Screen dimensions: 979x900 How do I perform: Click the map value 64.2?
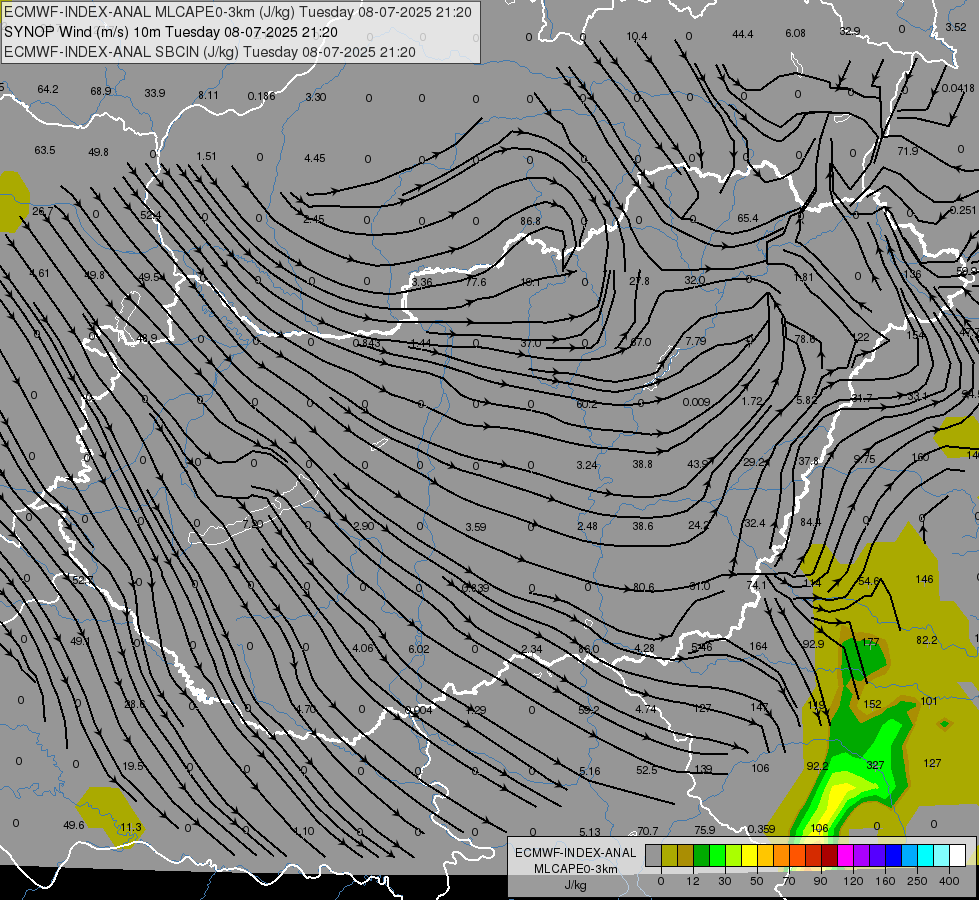tap(47, 89)
